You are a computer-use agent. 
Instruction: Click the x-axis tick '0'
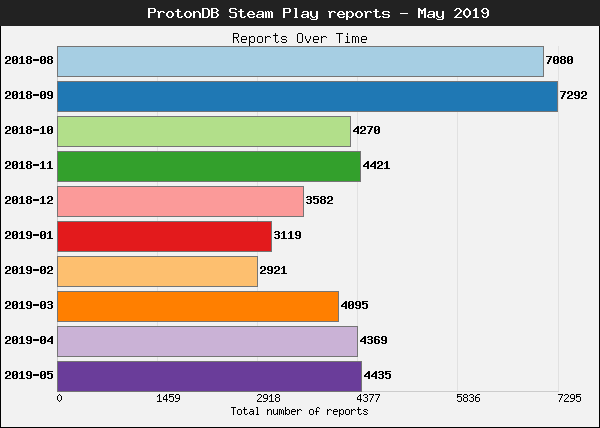[x=59, y=398]
